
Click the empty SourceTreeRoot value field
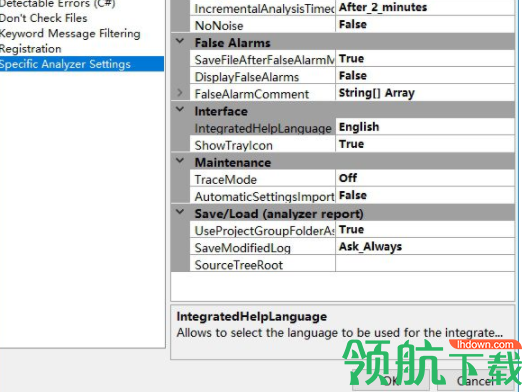pyautogui.click(x=425, y=264)
